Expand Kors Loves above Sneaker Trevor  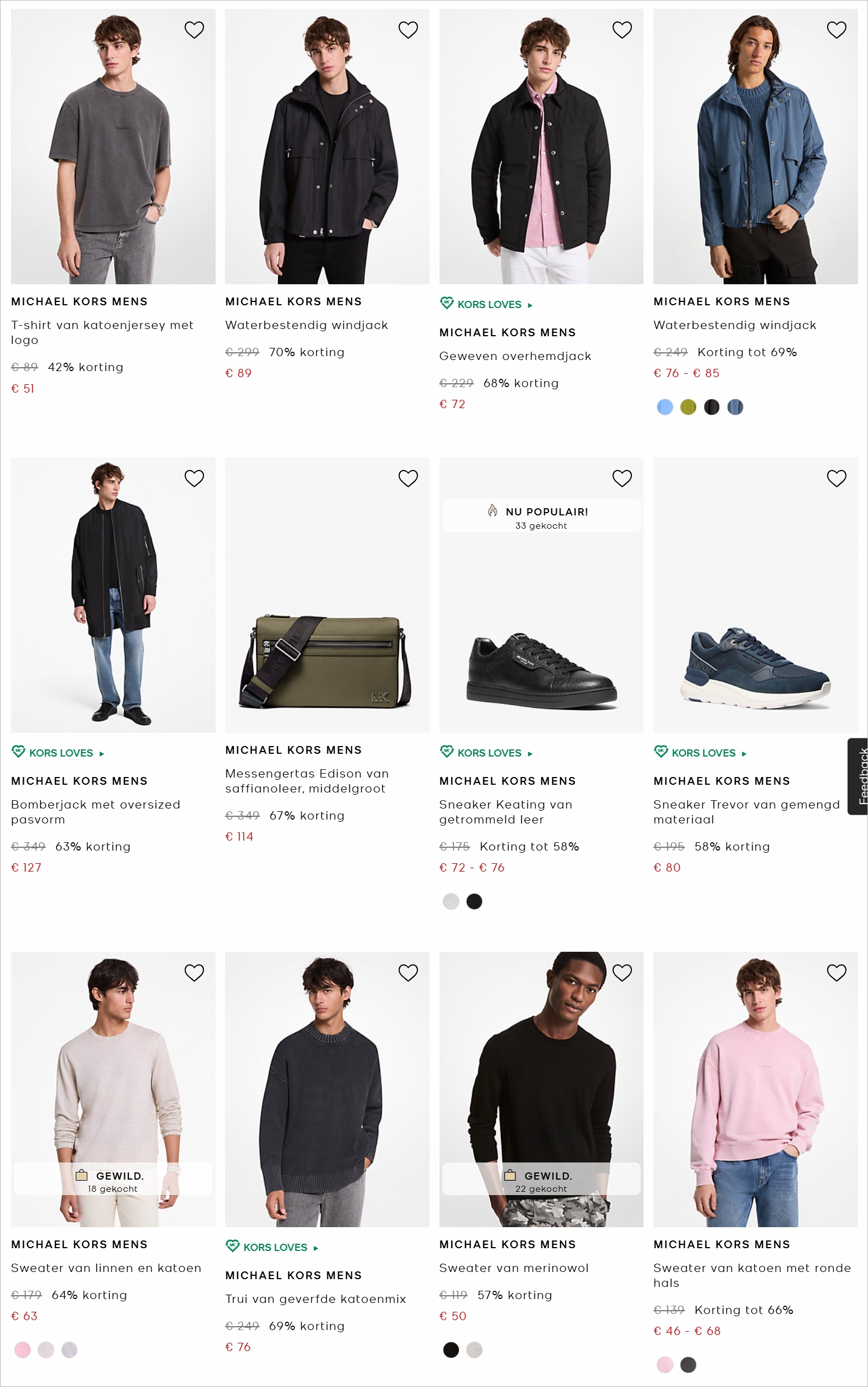coord(744,753)
